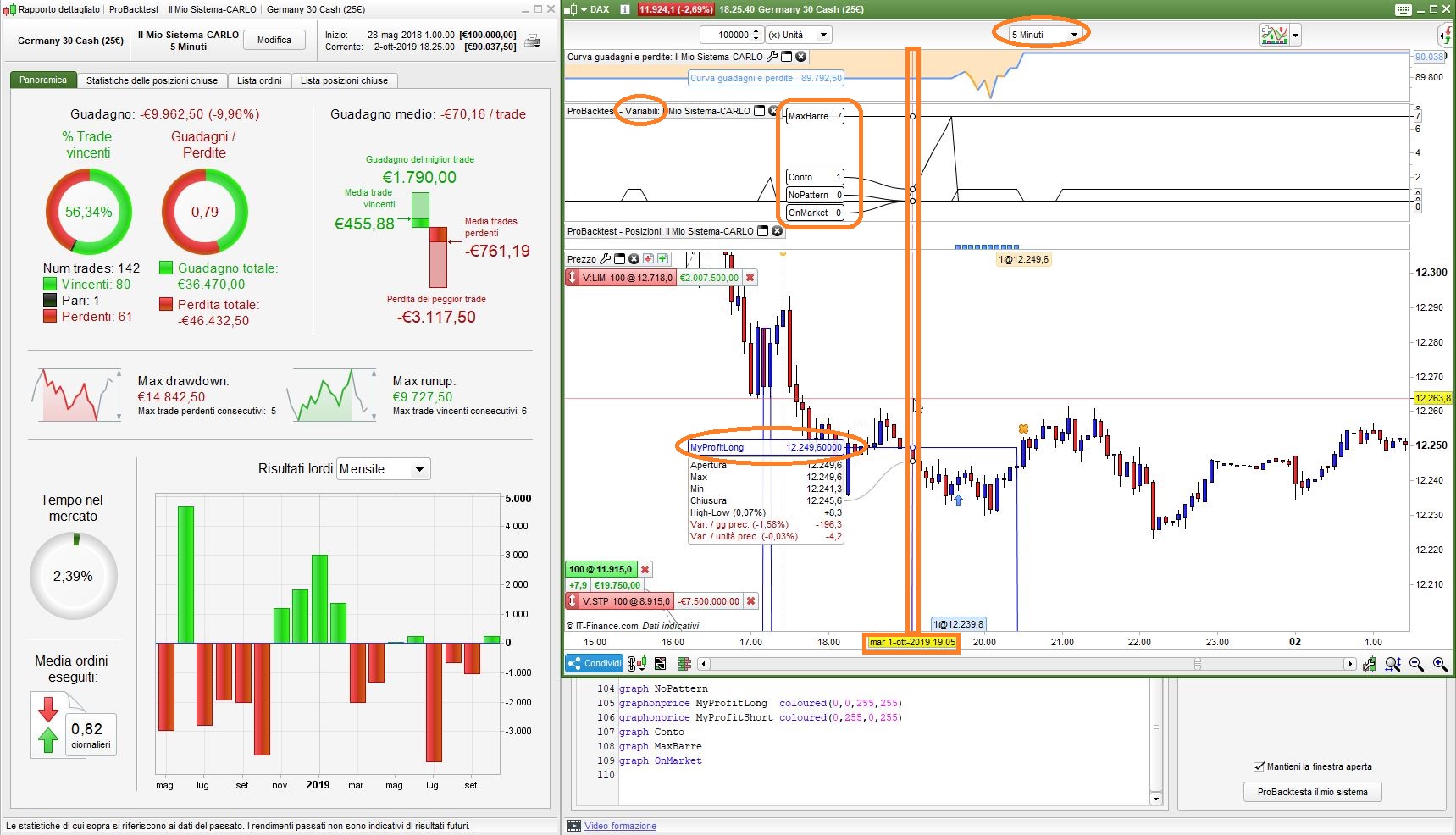1456x835 pixels.
Task: Expand the Mensile results period dropdown
Action: coord(384,468)
